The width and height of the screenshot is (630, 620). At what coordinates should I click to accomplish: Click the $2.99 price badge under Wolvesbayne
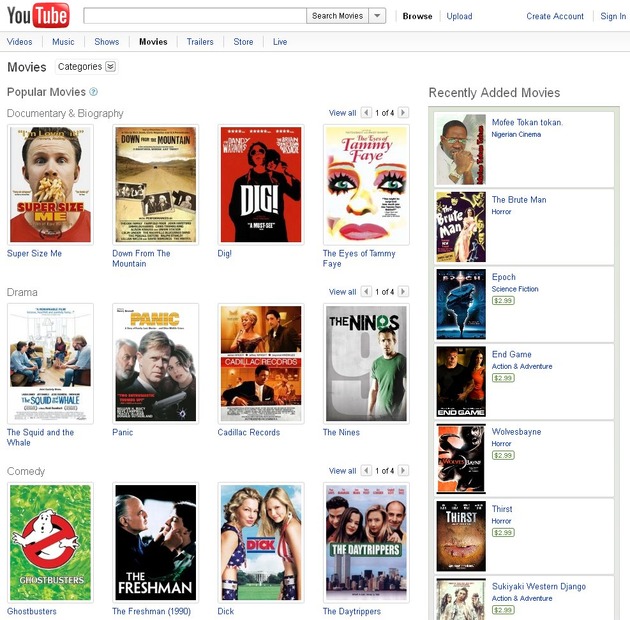pos(503,455)
